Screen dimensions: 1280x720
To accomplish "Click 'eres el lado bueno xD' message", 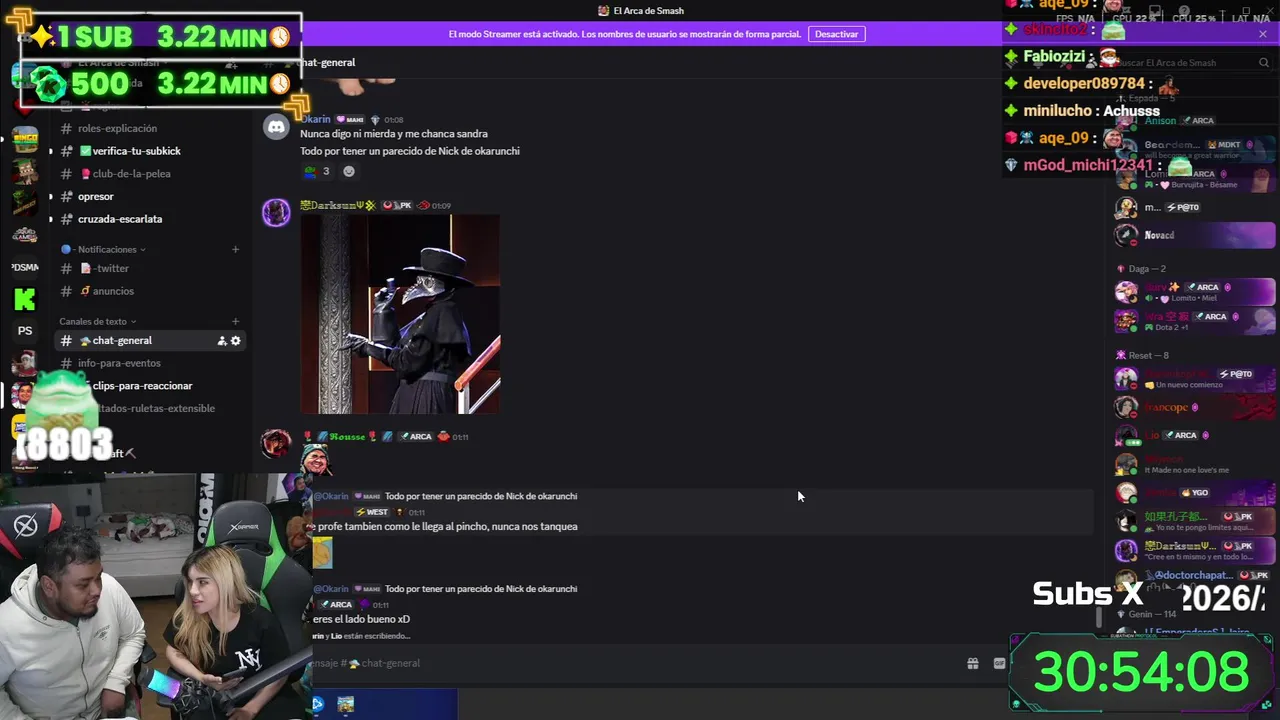I will 361,619.
